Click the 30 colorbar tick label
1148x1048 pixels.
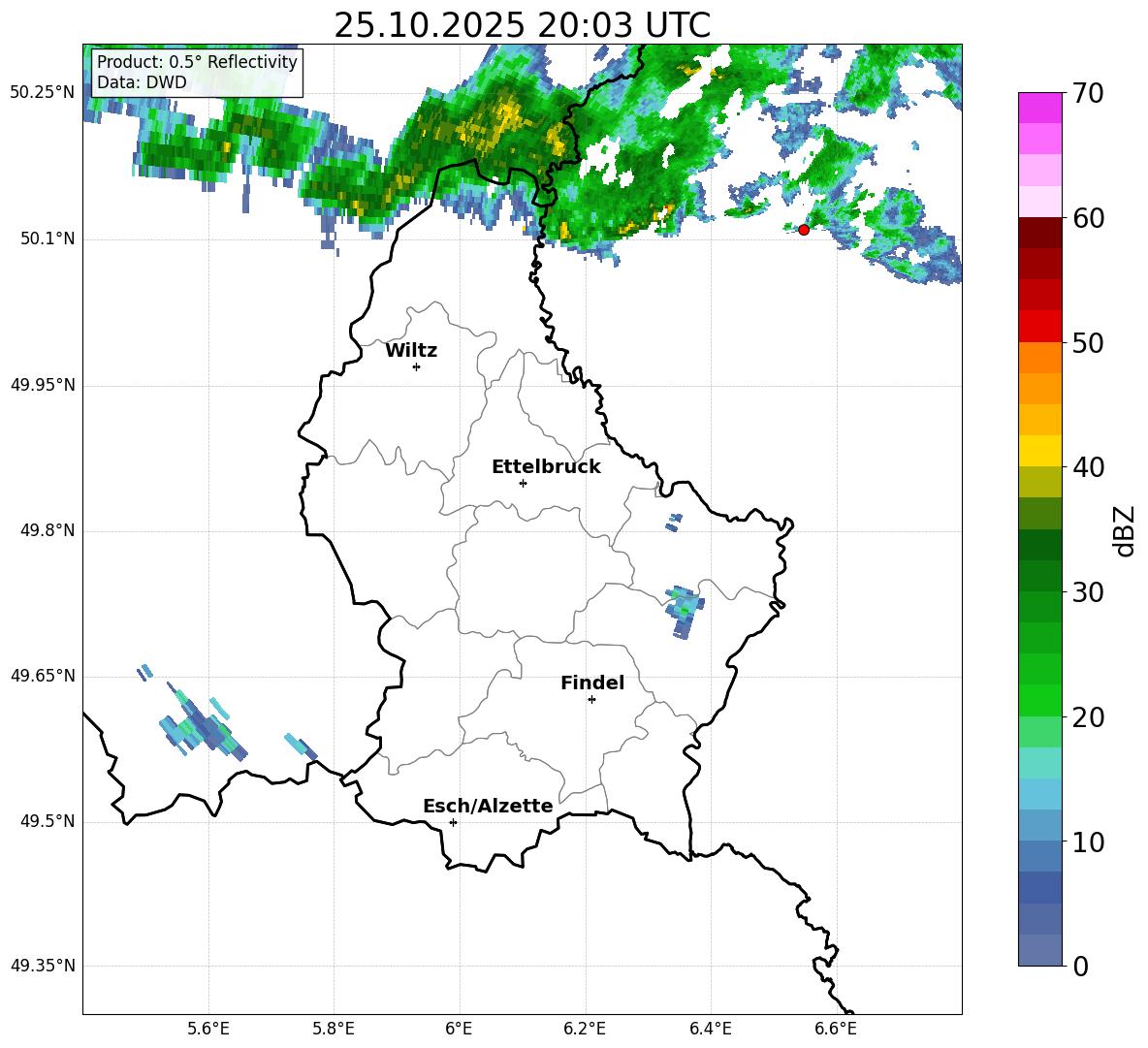(1088, 592)
